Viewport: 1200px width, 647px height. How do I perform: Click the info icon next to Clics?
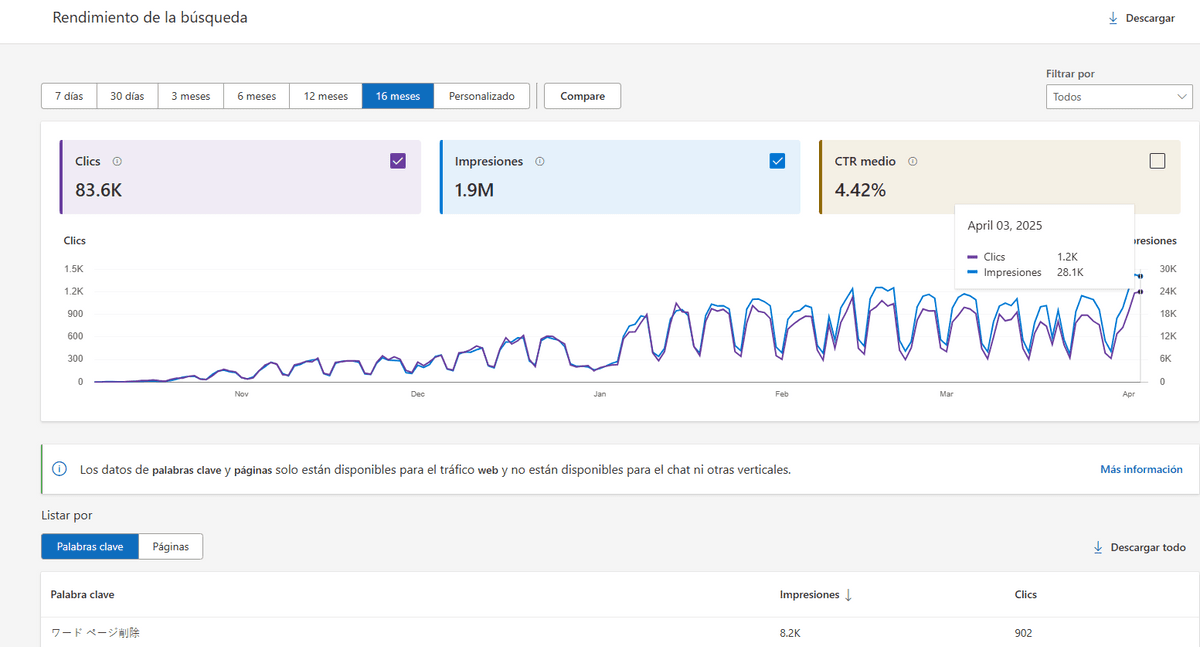[x=117, y=161]
